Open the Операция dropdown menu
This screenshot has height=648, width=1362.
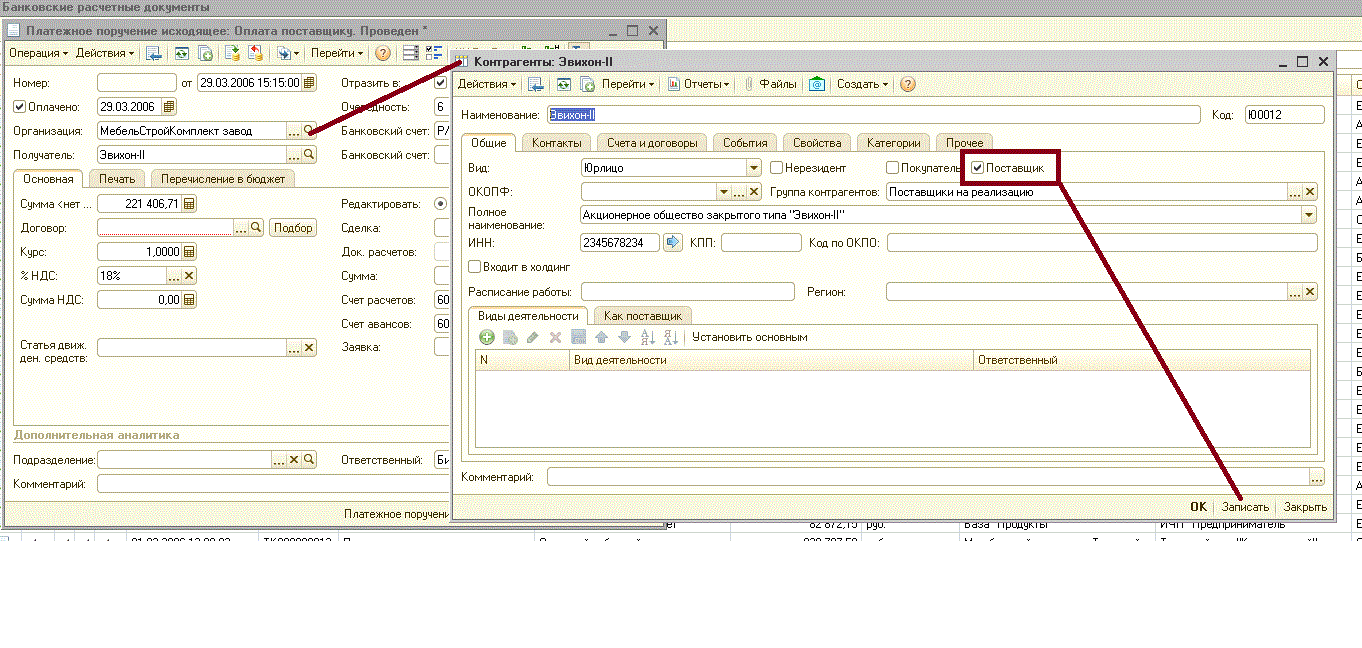click(38, 53)
